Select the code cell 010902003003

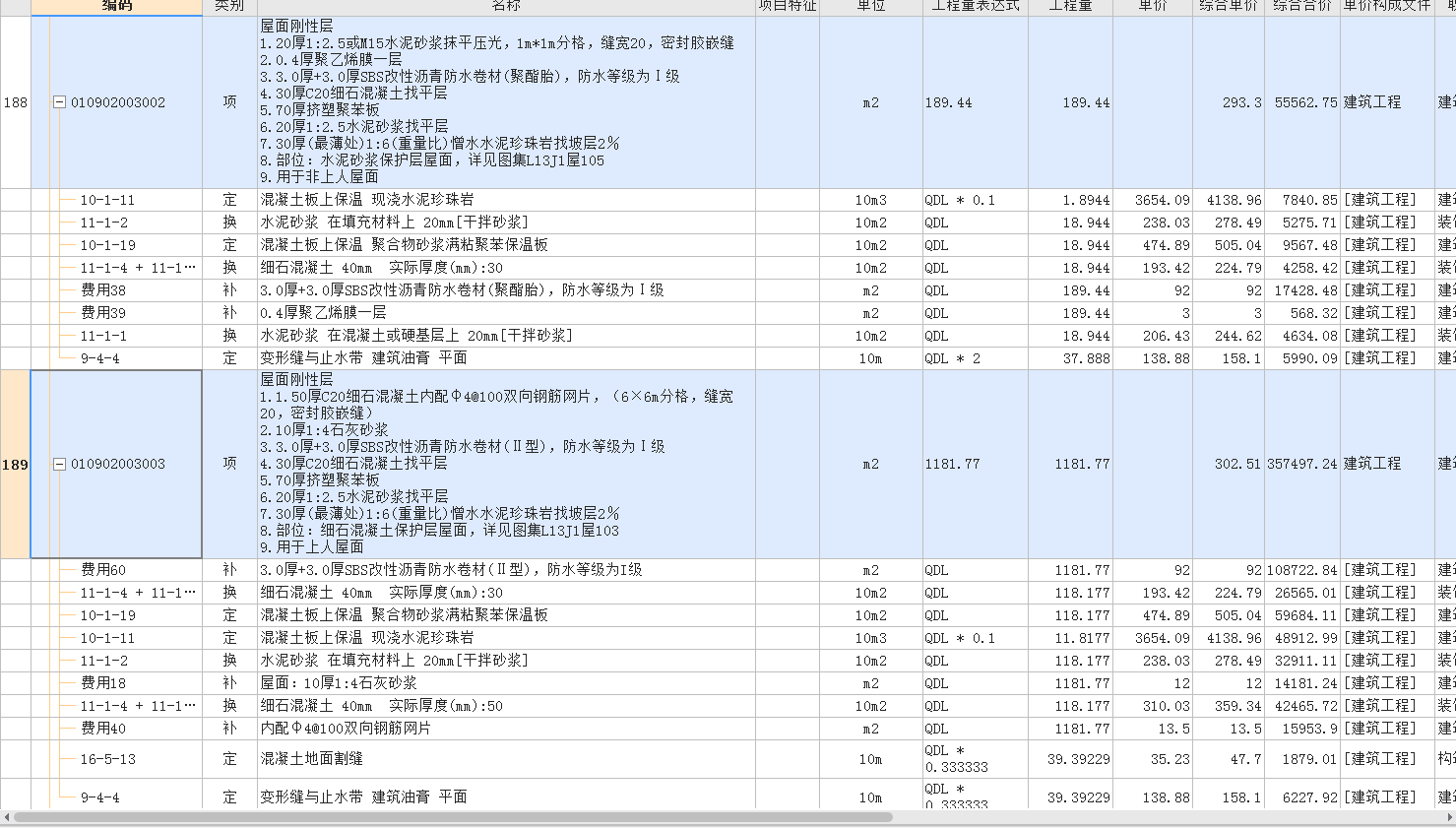pos(118,464)
